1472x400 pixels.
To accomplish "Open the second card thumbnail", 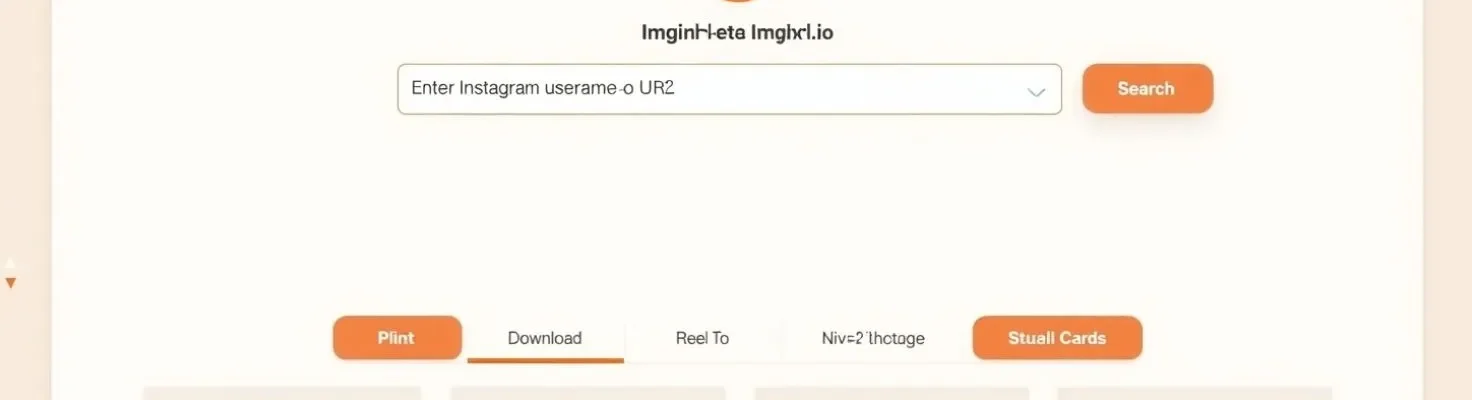I will point(588,393).
